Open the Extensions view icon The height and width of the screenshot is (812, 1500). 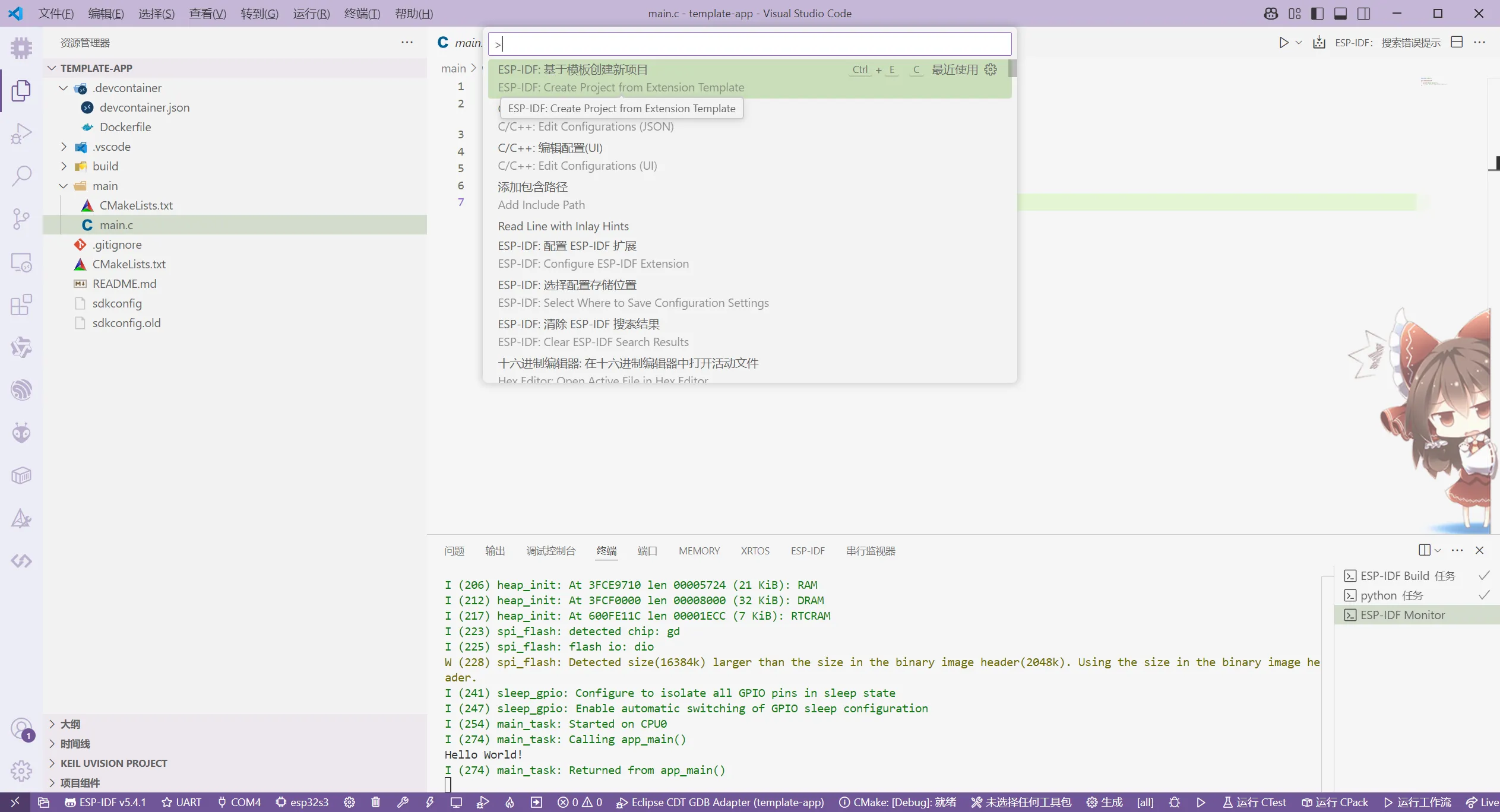pyautogui.click(x=21, y=305)
